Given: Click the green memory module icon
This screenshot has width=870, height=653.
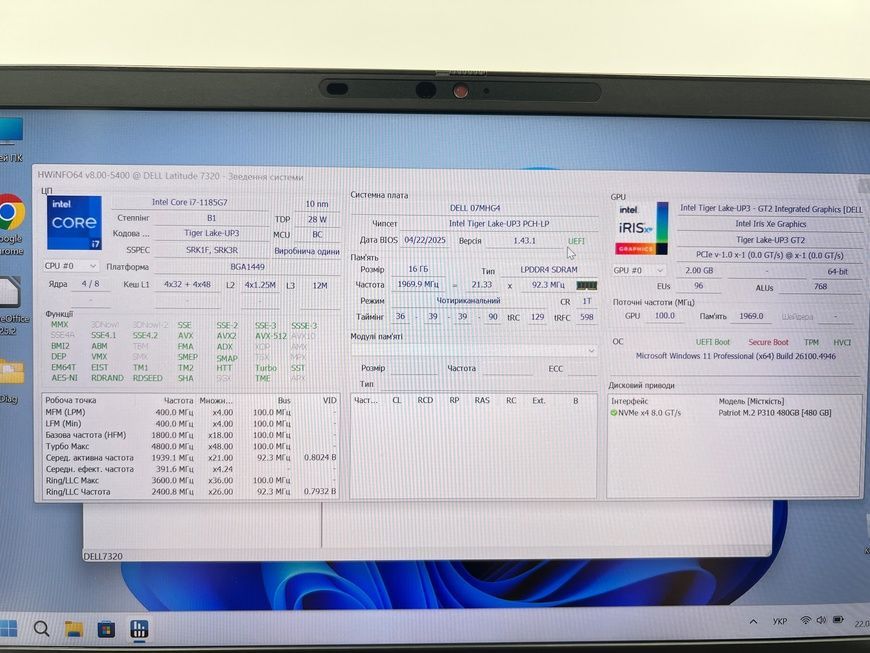Looking at the screenshot, I should click(x=586, y=285).
